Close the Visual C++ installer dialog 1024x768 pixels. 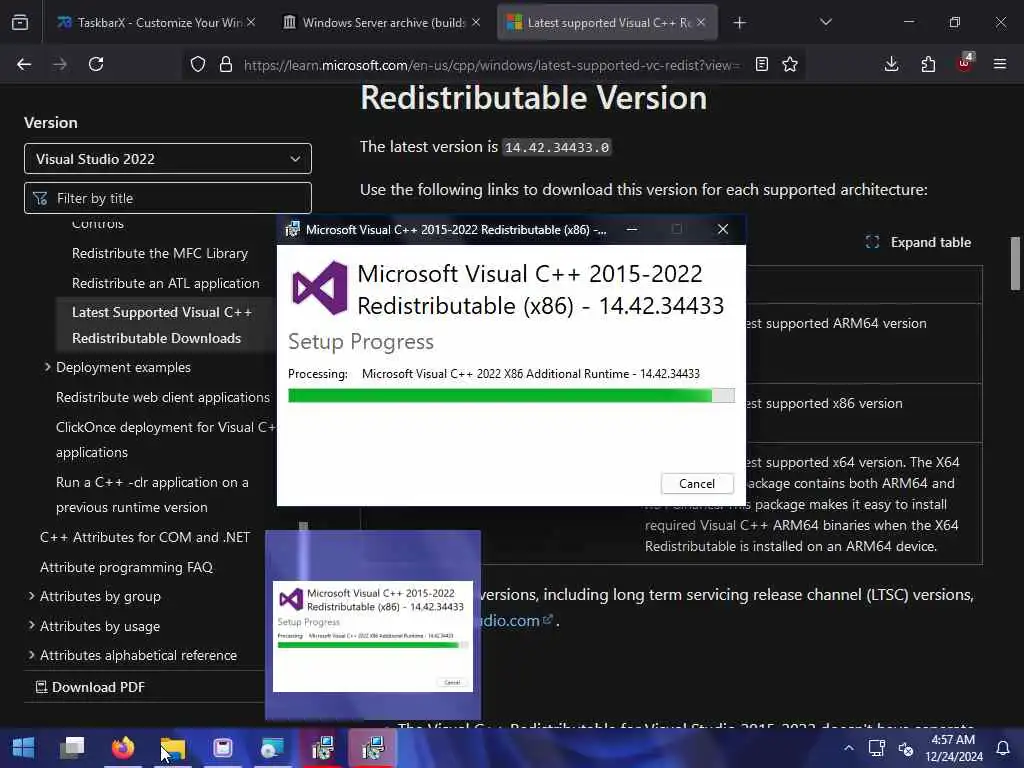[x=723, y=229]
